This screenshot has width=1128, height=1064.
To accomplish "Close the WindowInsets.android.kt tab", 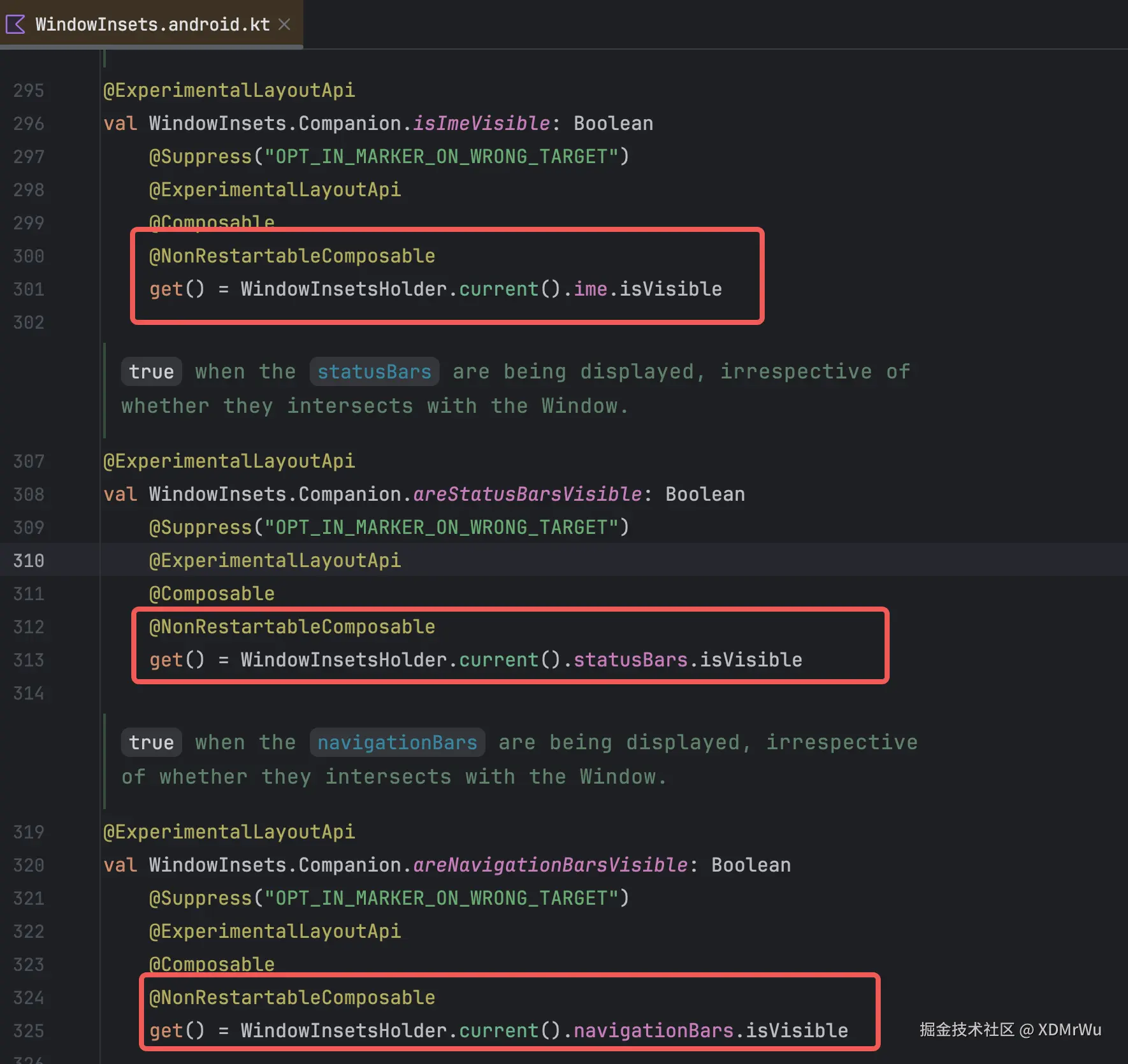I will coord(285,24).
